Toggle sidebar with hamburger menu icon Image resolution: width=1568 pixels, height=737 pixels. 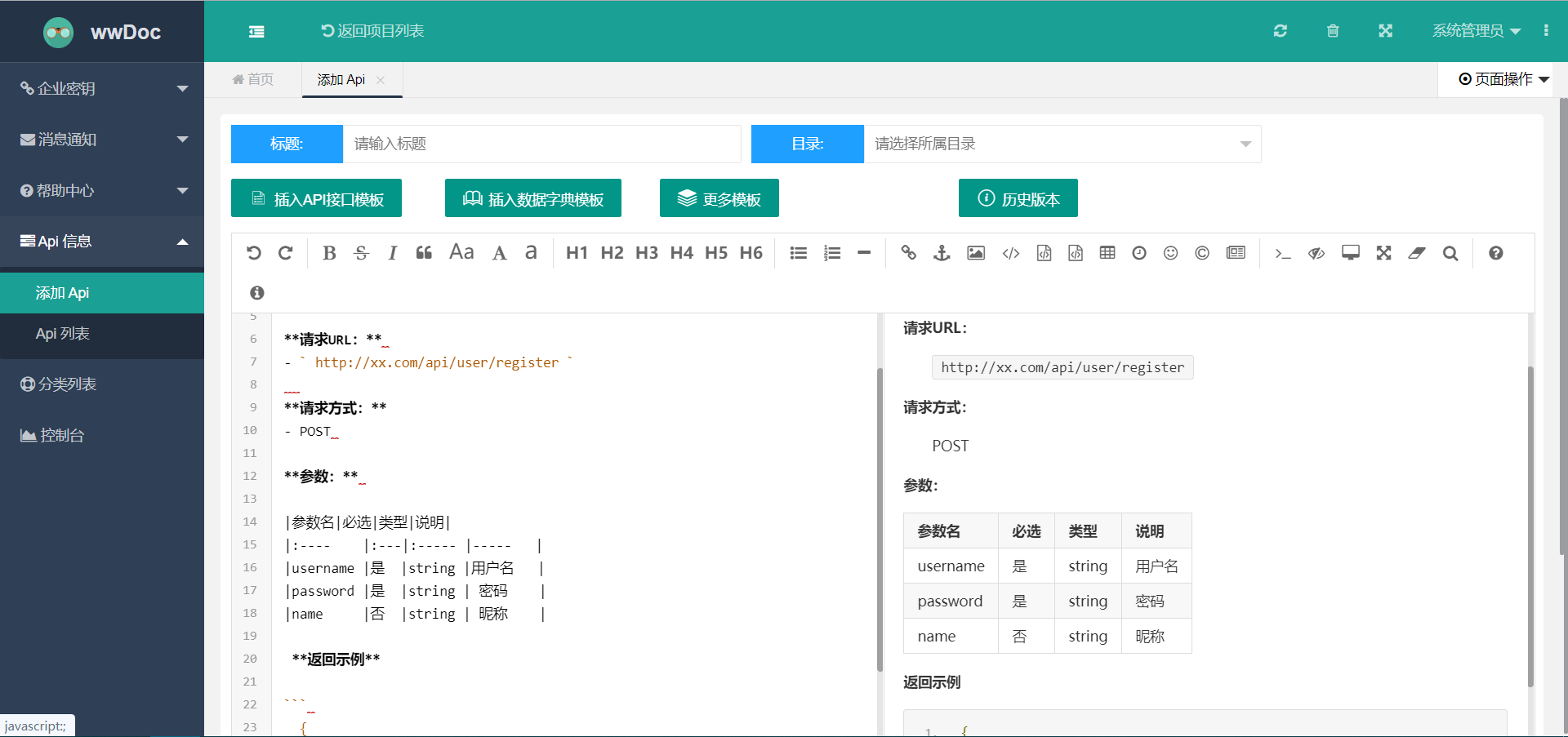256,31
